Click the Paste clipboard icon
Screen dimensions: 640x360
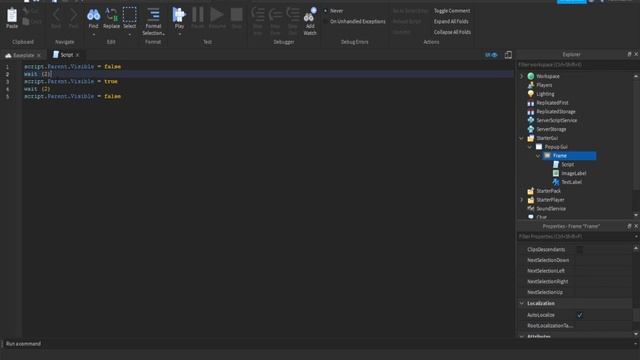12,15
